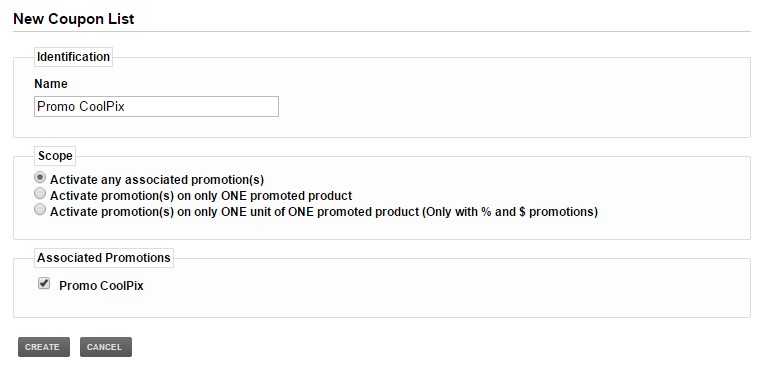Click the Identification section legend
Screen dimensions: 763x370
(73, 57)
